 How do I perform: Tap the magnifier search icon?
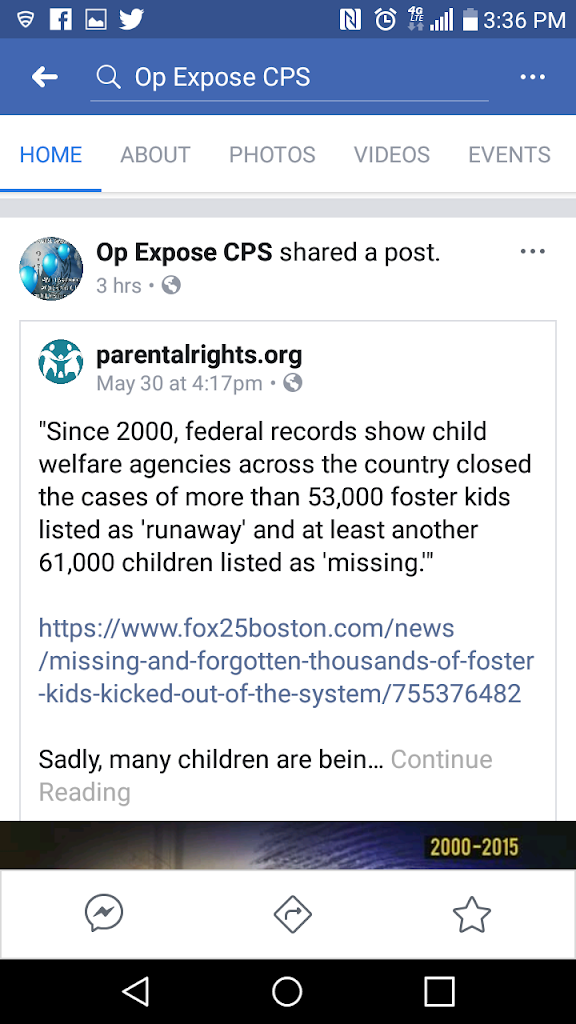pyautogui.click(x=108, y=77)
